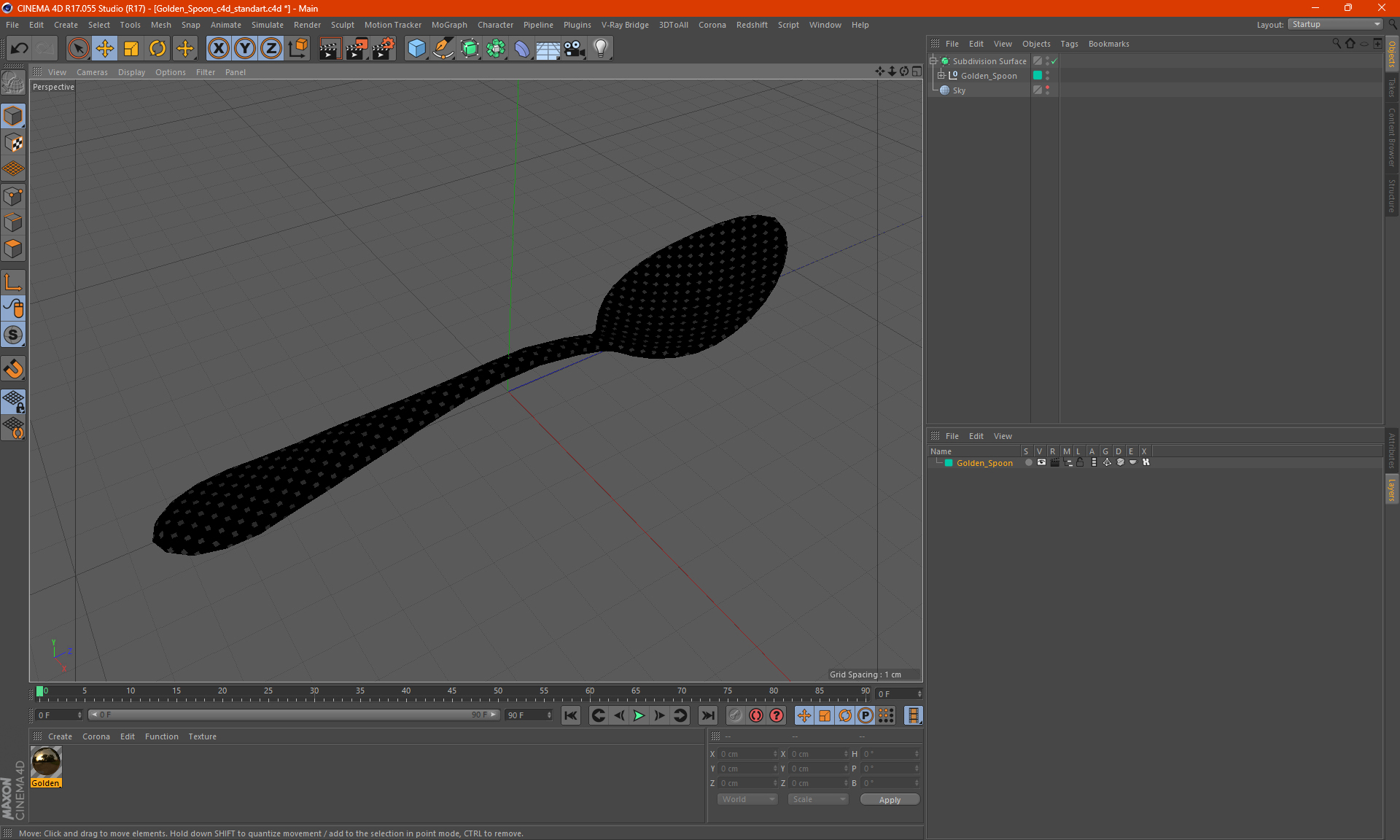Viewport: 1400px width, 840px height.
Task: Toggle Autokeying red button
Action: [756, 715]
